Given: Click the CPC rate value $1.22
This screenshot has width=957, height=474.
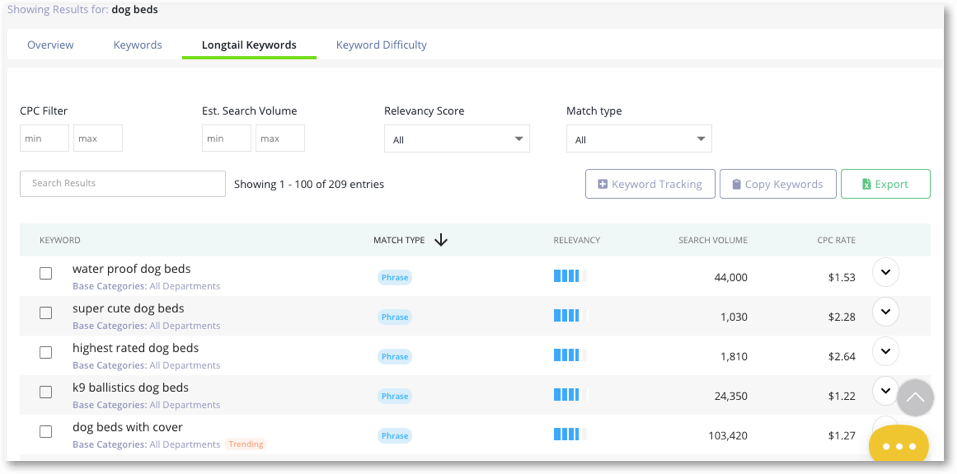Looking at the screenshot, I should 842,397.
